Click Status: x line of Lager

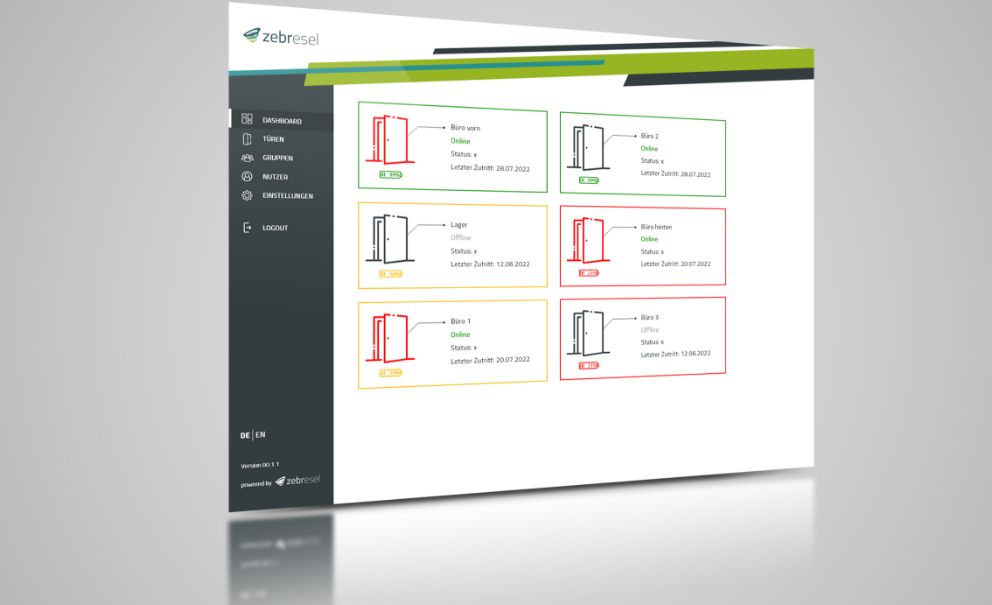[464, 251]
